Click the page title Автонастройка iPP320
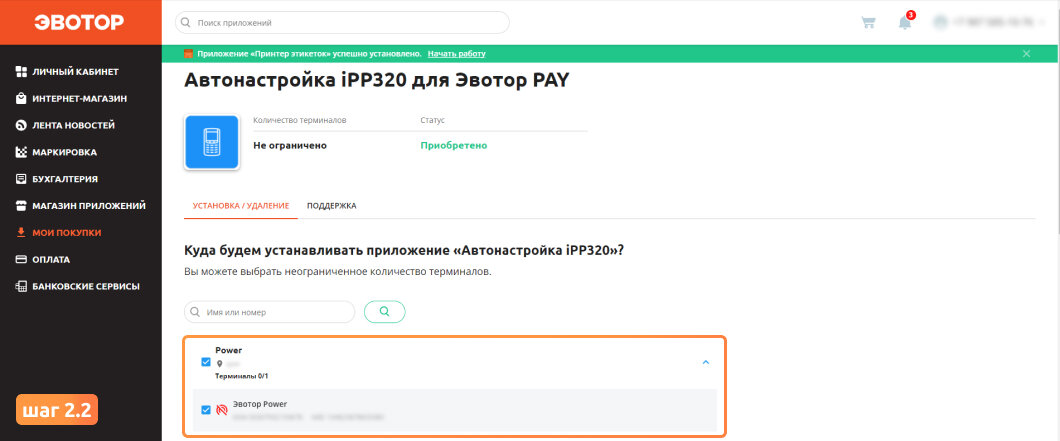The image size is (1060, 441). pos(377,80)
